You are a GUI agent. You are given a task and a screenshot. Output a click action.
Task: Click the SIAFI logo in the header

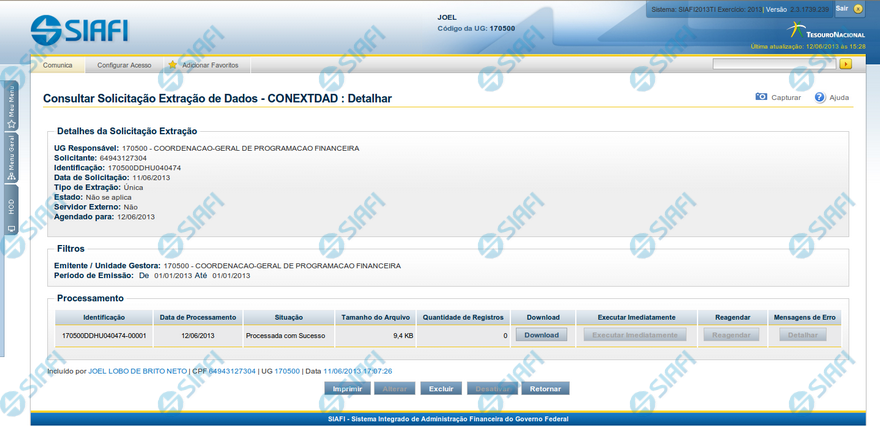click(x=80, y=29)
